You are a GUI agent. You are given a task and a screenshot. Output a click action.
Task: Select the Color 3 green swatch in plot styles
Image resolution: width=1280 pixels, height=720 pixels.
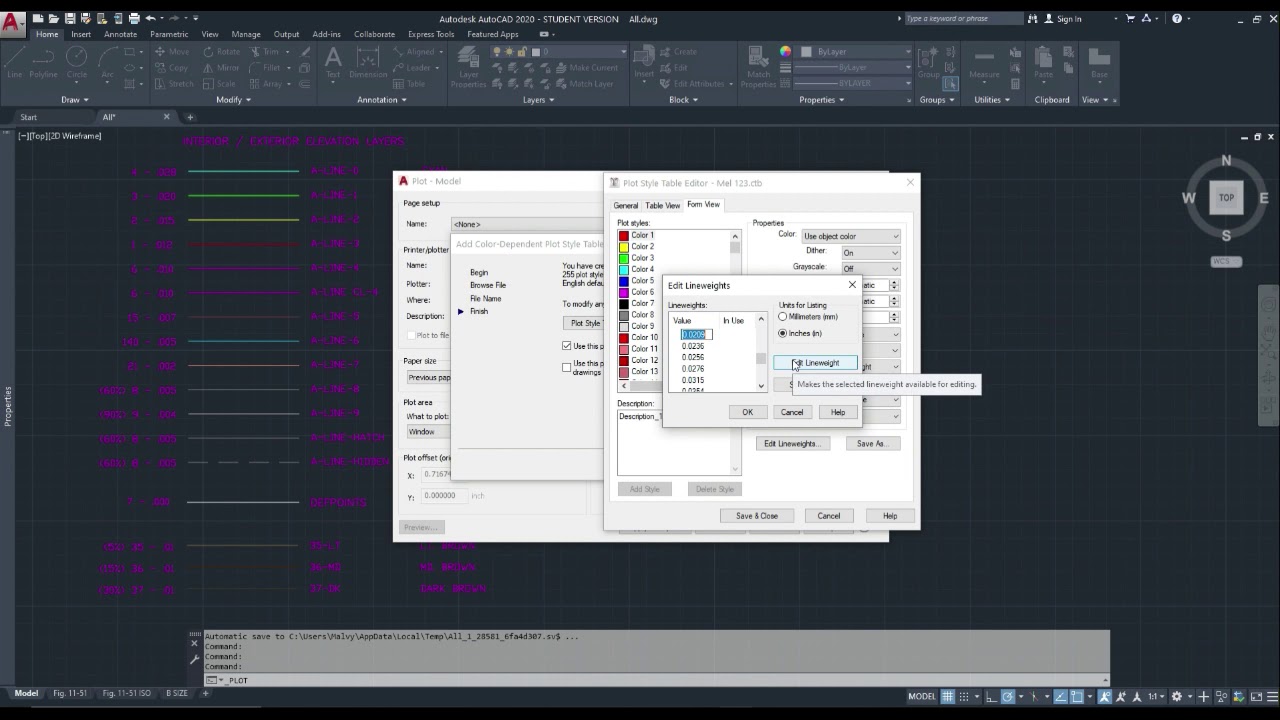[x=624, y=258]
